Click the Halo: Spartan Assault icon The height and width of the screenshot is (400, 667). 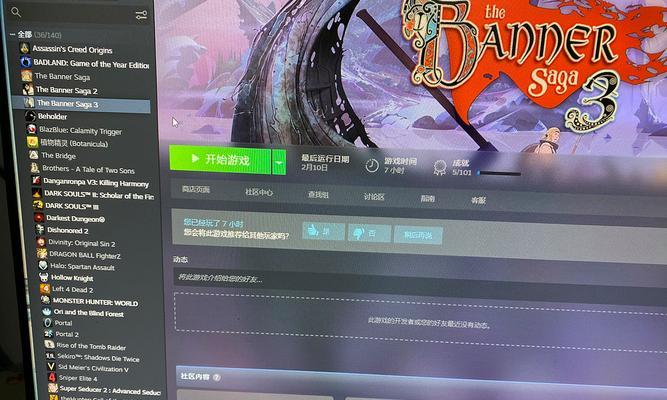pyautogui.click(x=43, y=265)
